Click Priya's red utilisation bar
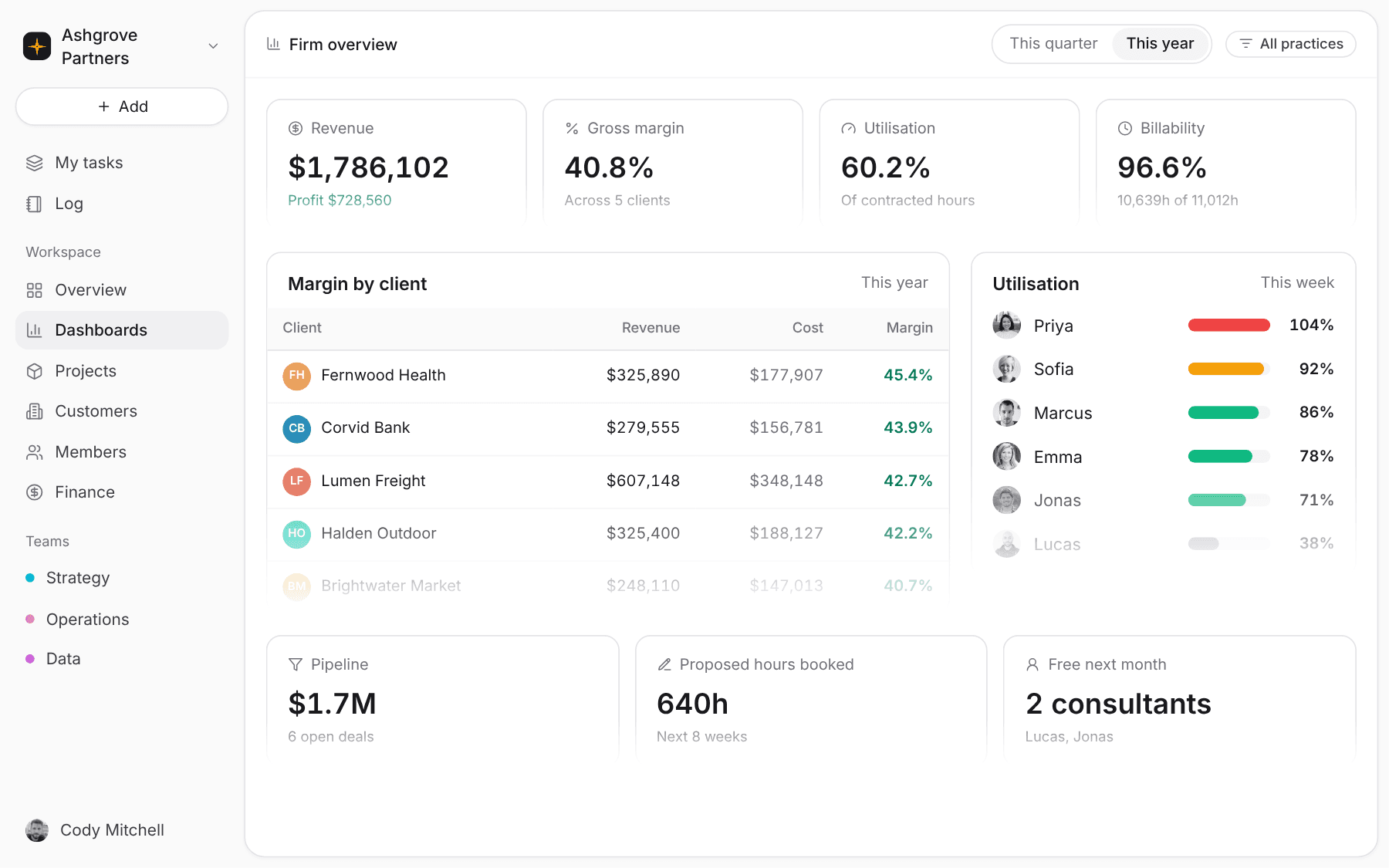1389x868 pixels. 1229,326
